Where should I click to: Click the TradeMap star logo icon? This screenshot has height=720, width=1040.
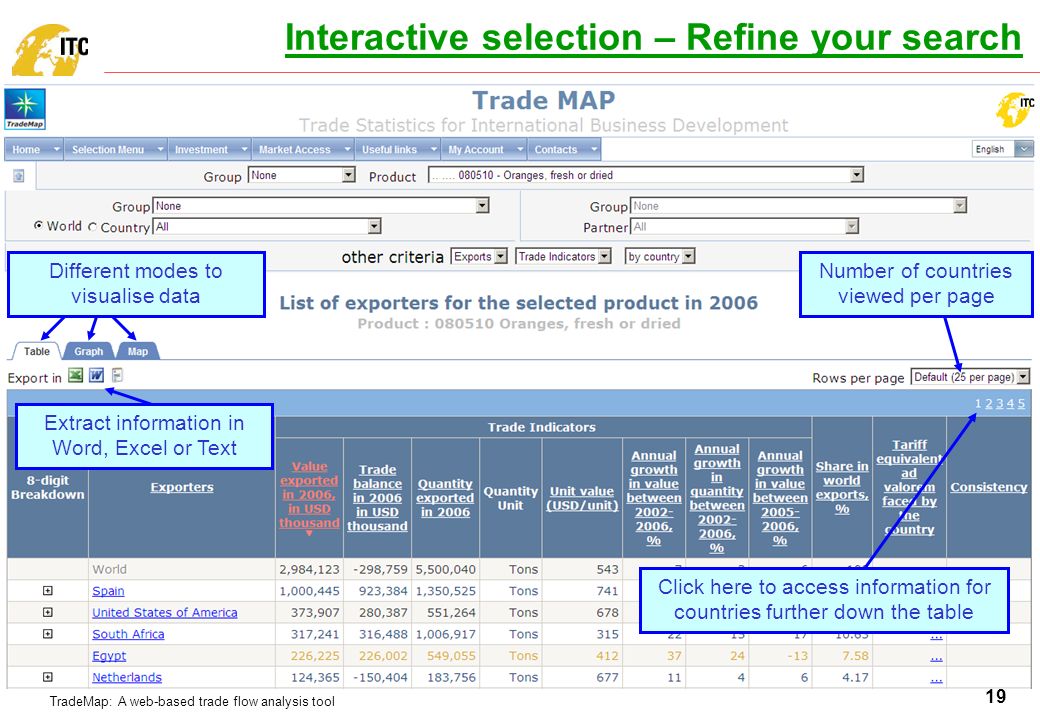pos(25,109)
